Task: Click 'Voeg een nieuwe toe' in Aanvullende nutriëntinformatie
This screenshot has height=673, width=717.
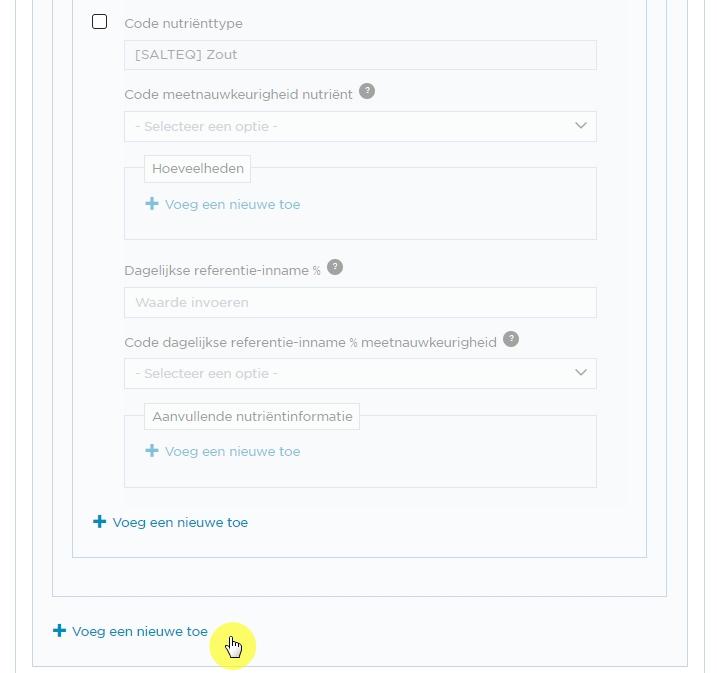Action: tap(232, 452)
